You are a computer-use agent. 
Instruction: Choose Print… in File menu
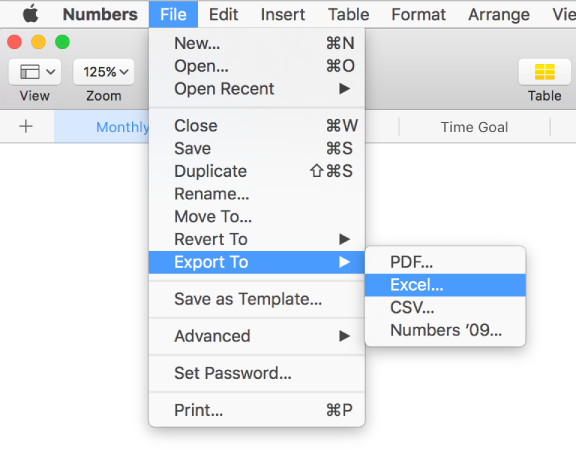click(x=257, y=410)
